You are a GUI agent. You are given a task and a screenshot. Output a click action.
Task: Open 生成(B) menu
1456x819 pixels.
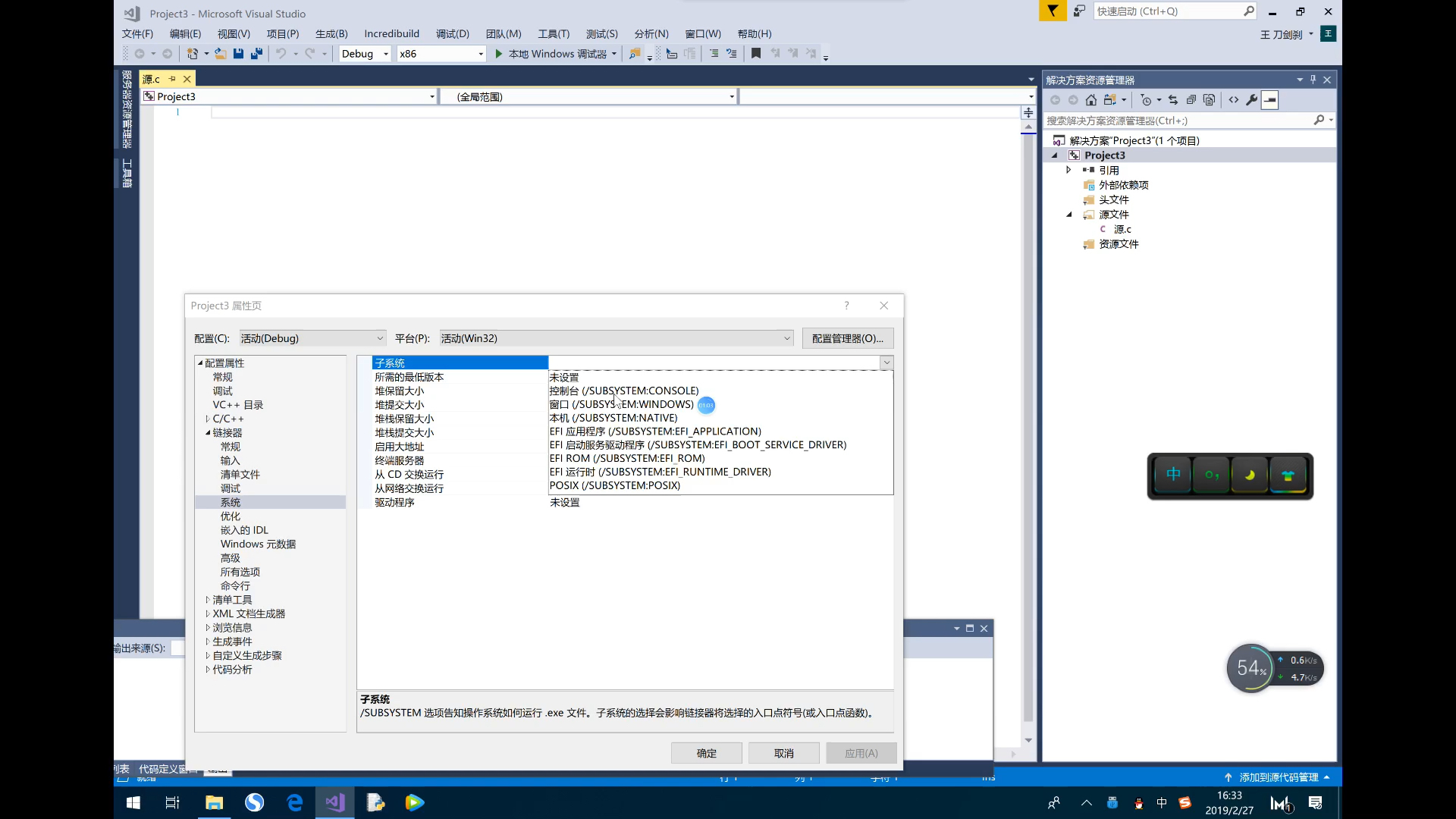(x=331, y=33)
